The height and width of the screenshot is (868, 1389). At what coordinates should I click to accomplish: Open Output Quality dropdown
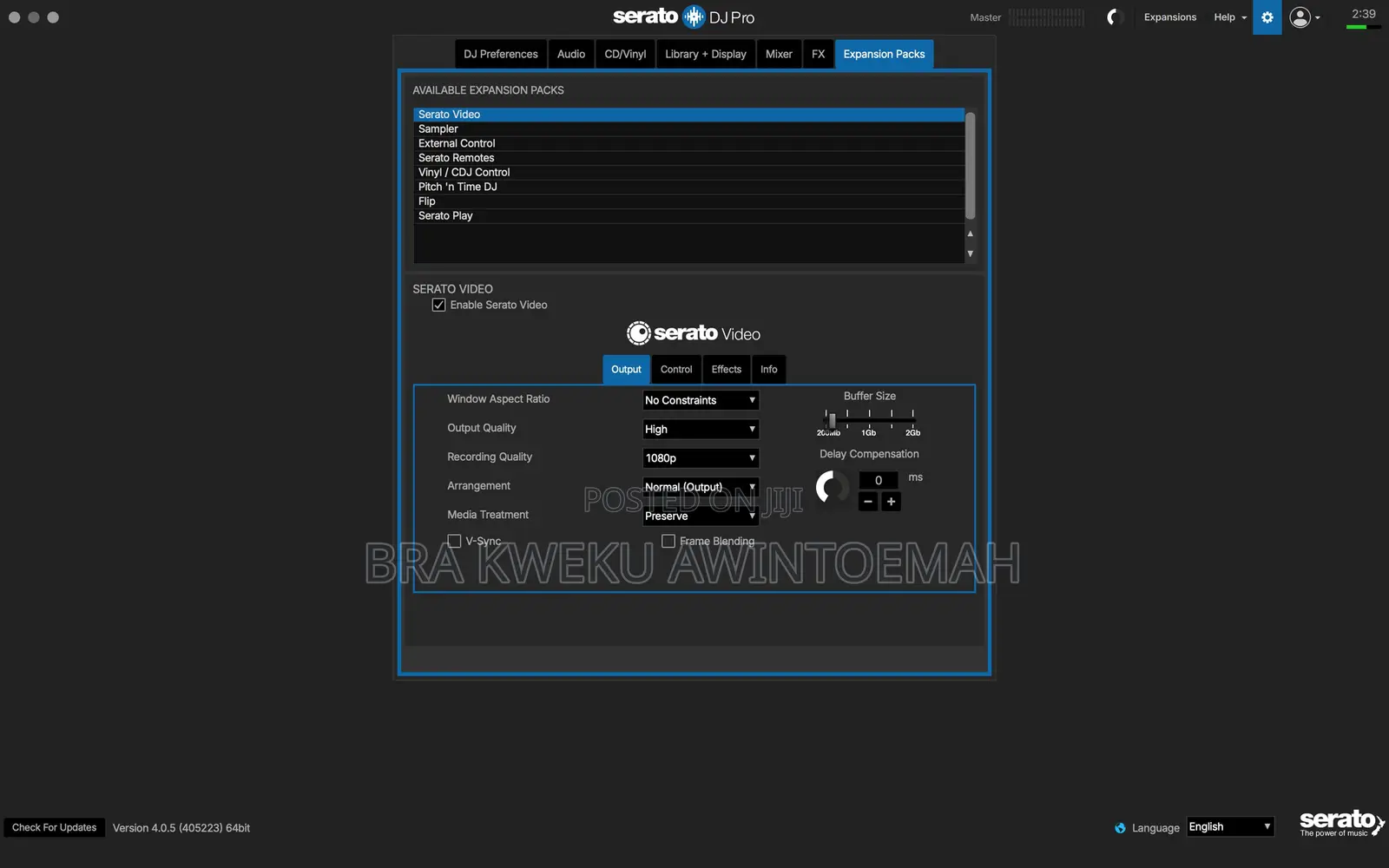pos(701,429)
